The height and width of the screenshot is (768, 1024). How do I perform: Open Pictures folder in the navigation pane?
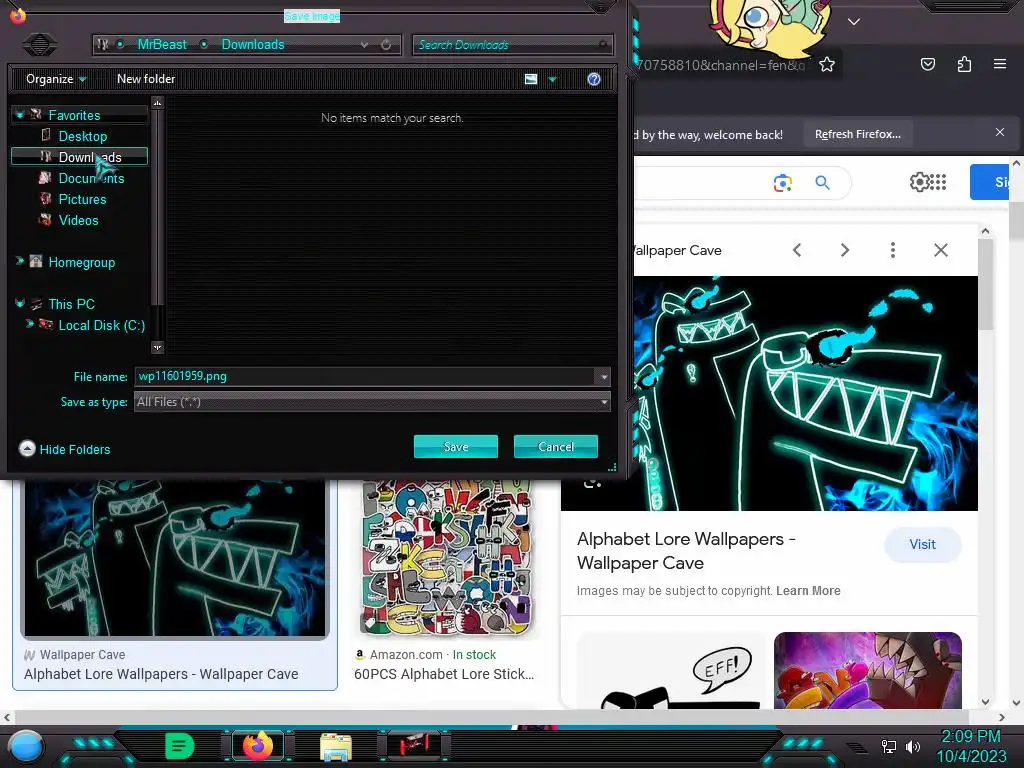coord(82,199)
